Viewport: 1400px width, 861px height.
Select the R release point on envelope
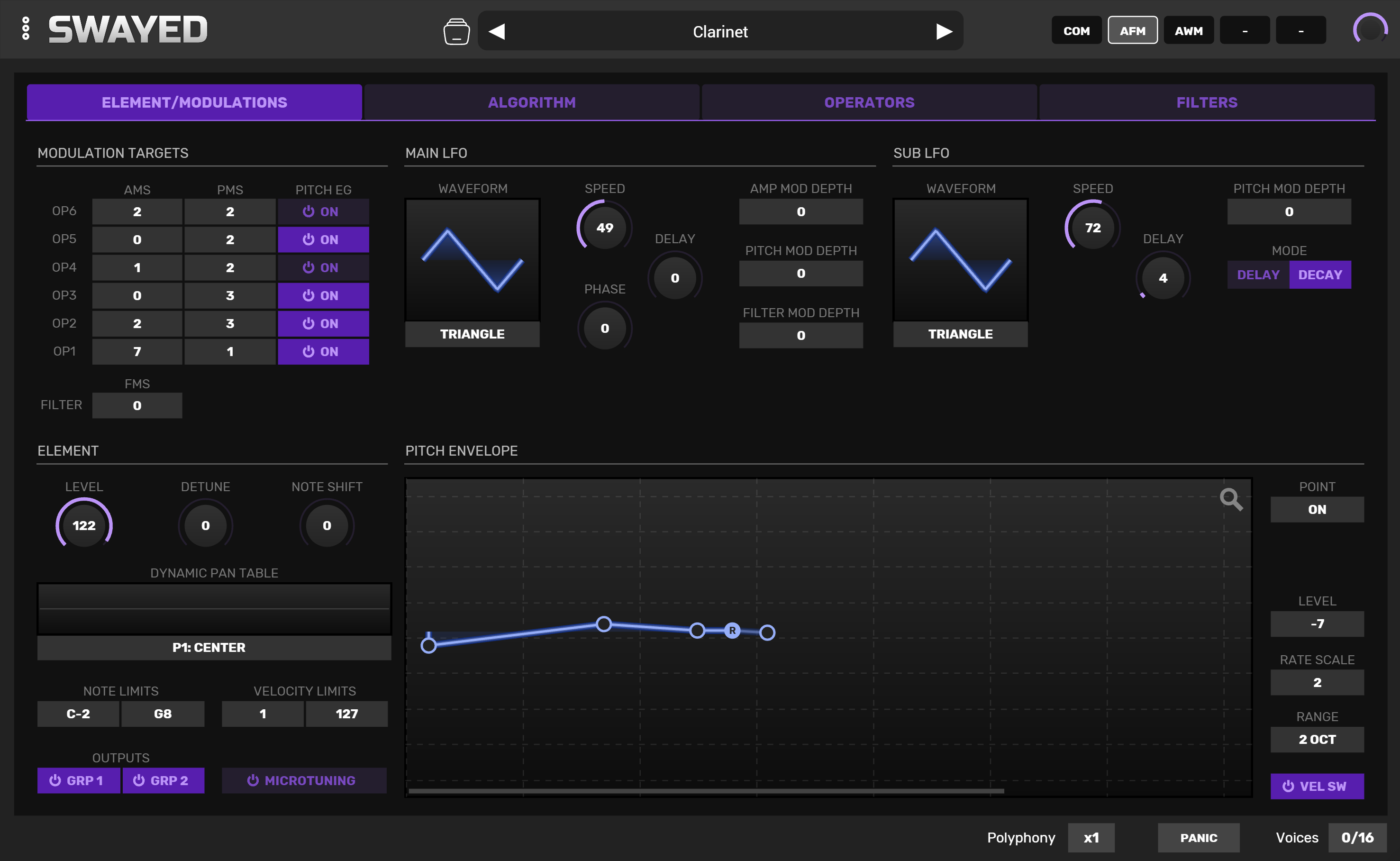732,631
